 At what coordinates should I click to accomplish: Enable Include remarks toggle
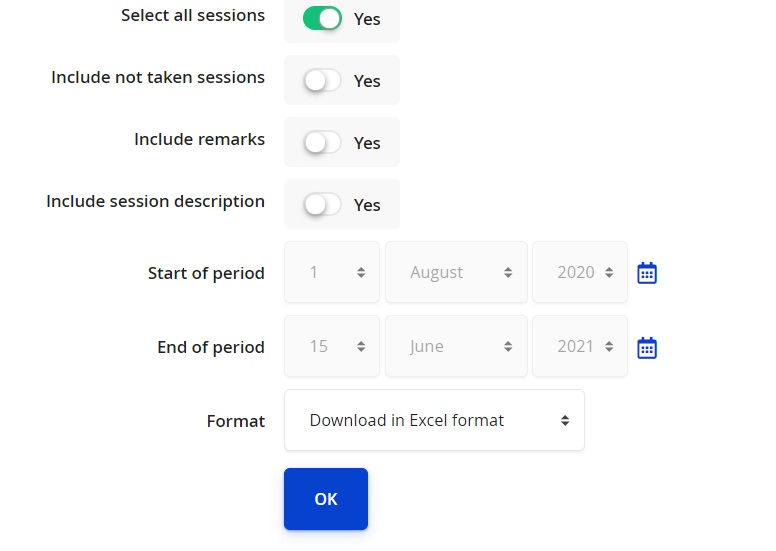[x=322, y=142]
